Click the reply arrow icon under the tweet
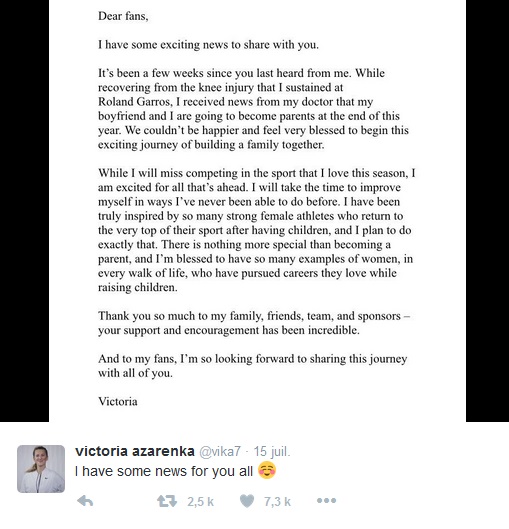This screenshot has width=509, height=529. click(x=85, y=501)
